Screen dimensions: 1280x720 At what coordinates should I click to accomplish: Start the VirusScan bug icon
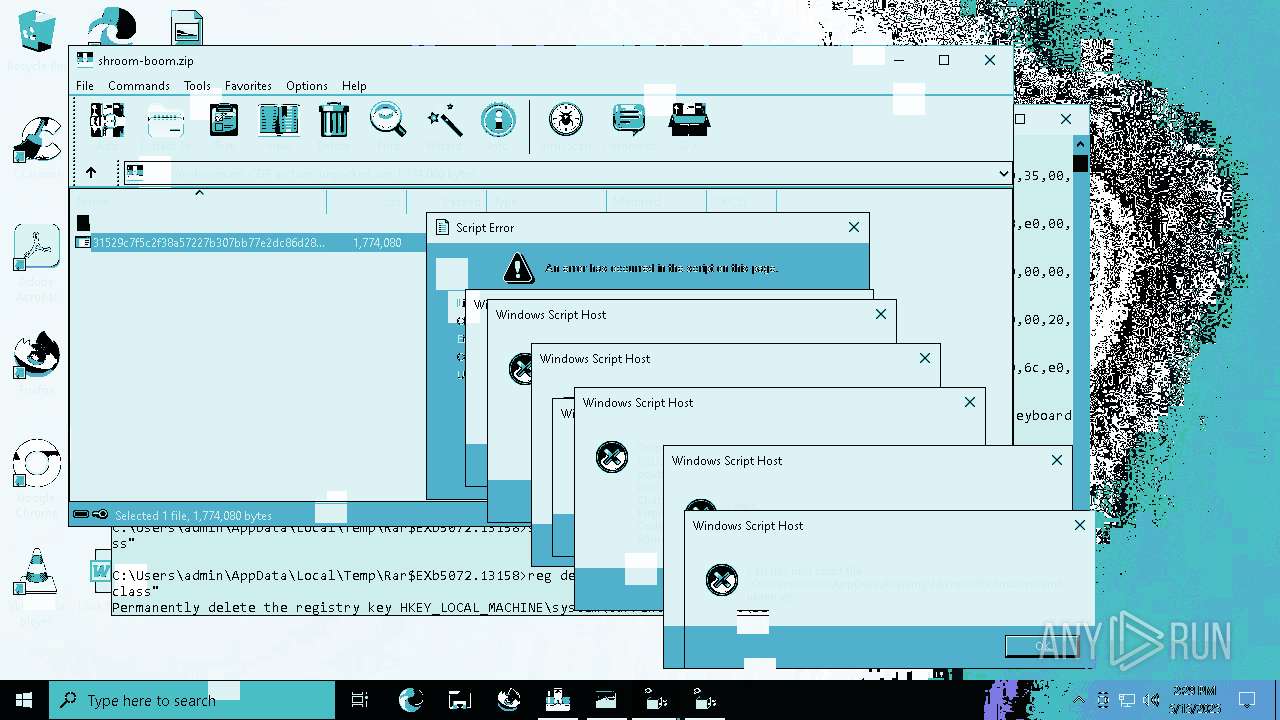566,121
